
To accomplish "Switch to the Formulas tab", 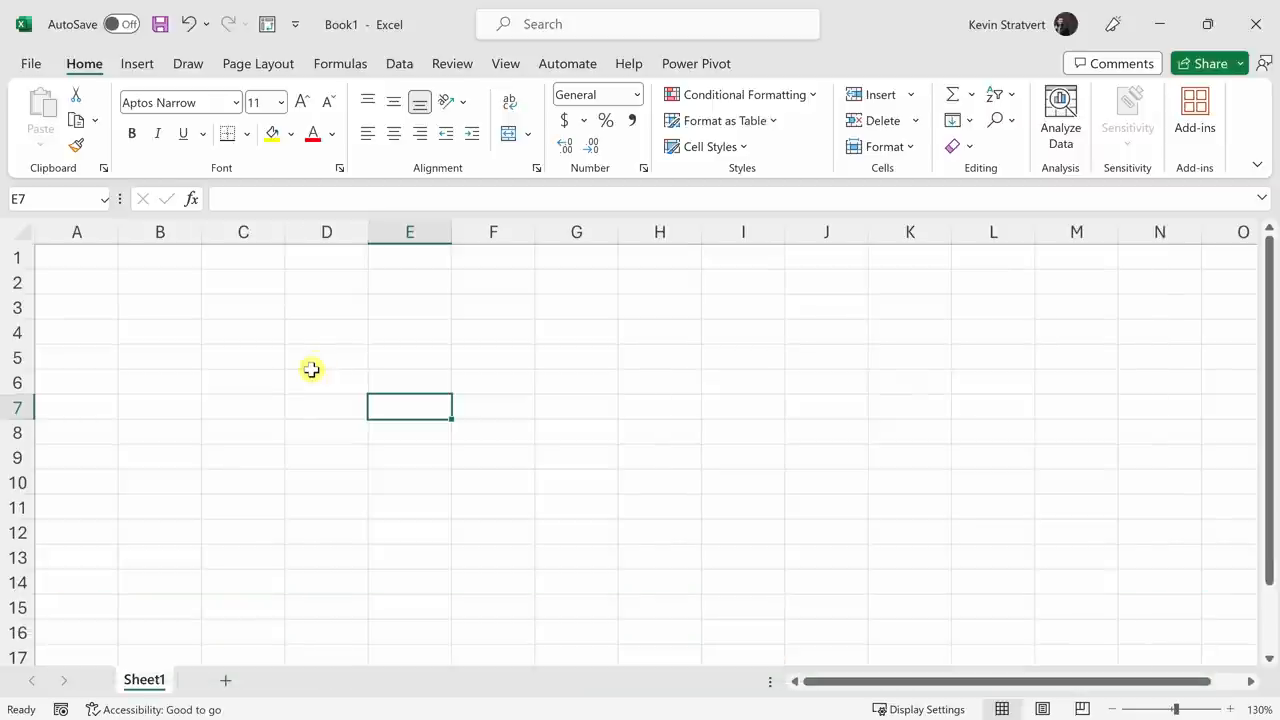I will pyautogui.click(x=340, y=63).
